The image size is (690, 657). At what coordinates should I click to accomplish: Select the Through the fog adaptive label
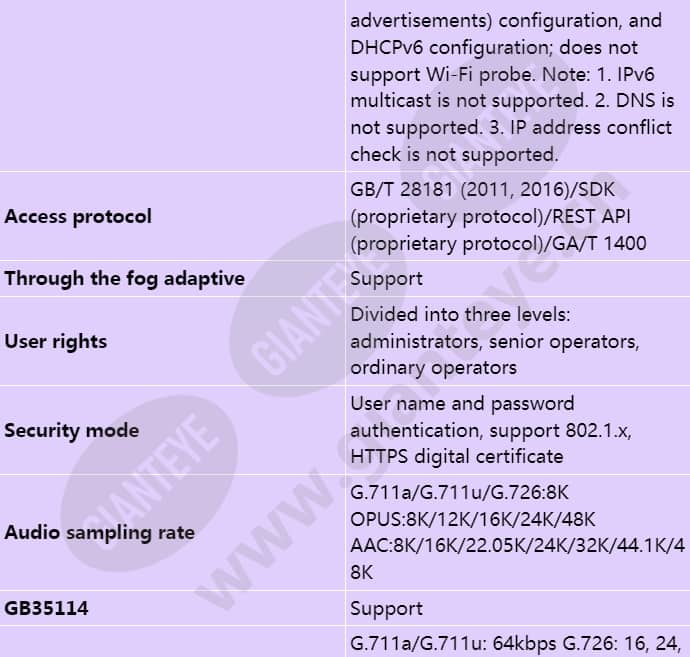[125, 279]
